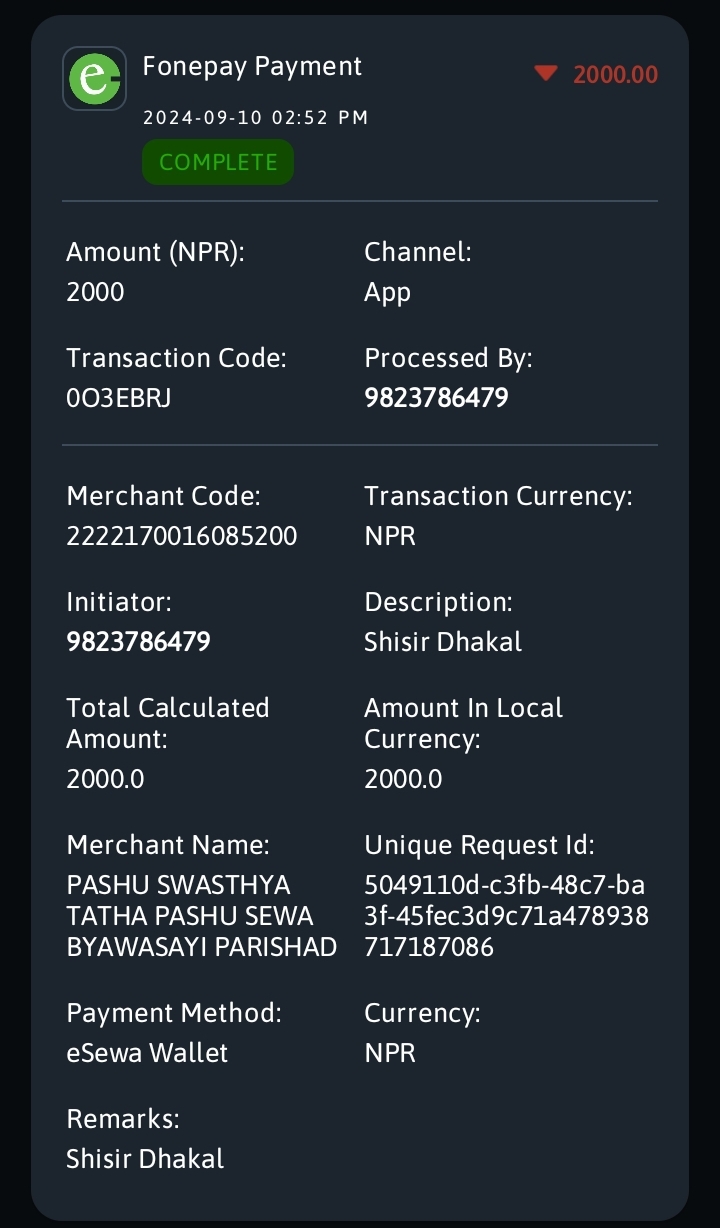Select the Total Calculated Amount value
Screen dimensions: 720x1228
pos(105,779)
